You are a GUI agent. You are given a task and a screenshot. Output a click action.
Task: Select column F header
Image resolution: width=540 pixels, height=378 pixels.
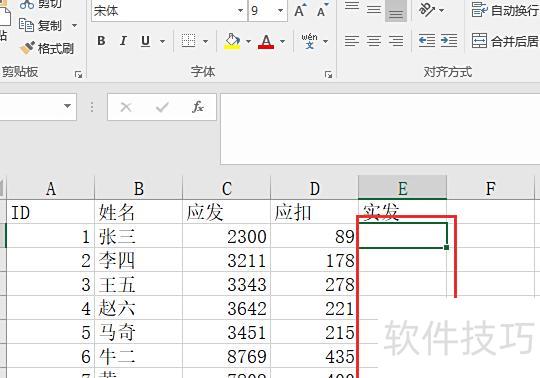point(490,188)
